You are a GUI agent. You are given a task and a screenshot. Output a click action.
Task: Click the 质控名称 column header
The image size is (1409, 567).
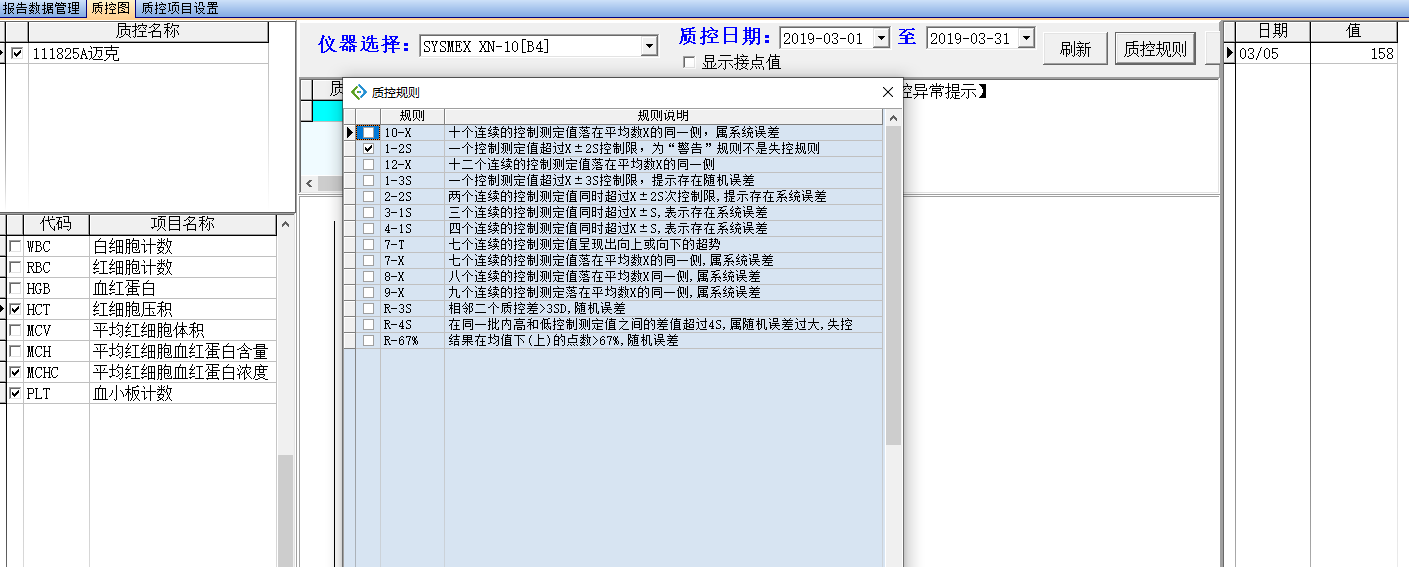(148, 31)
